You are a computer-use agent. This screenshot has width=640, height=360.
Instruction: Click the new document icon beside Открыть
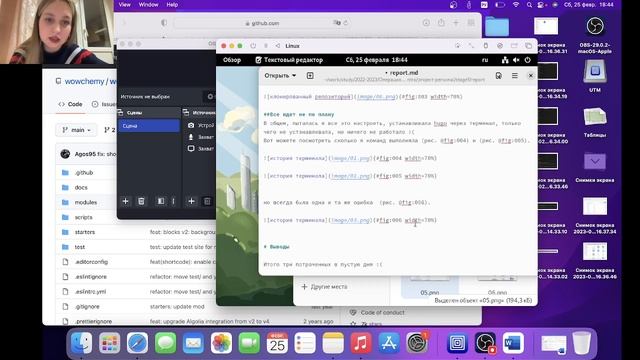coord(310,76)
